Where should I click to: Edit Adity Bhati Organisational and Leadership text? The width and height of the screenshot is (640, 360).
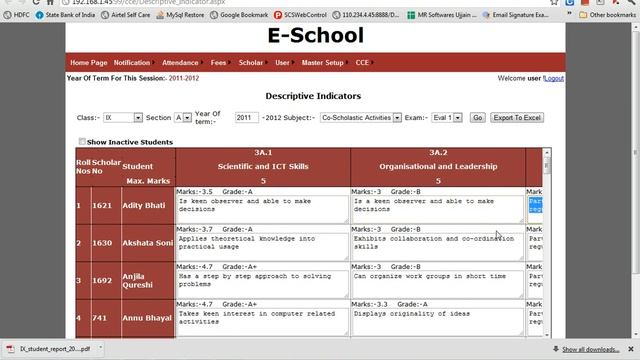click(x=438, y=209)
